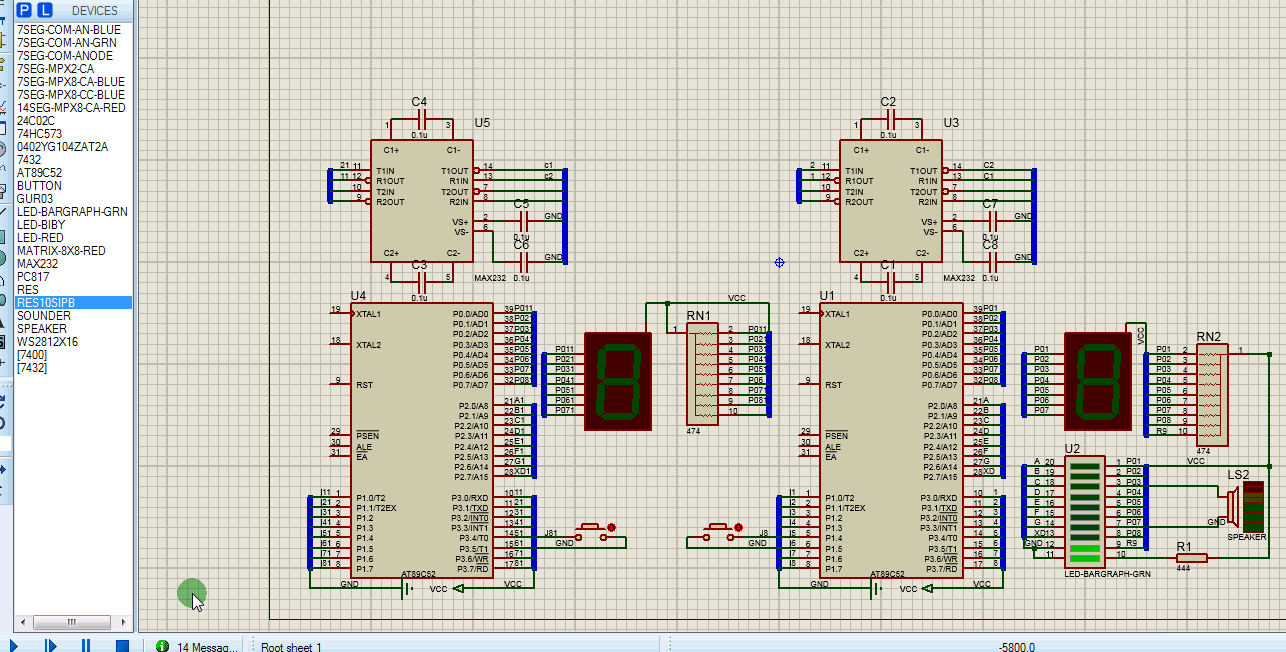Select SOUNDER from the devices list
This screenshot has width=1286, height=652.
pos(44,316)
